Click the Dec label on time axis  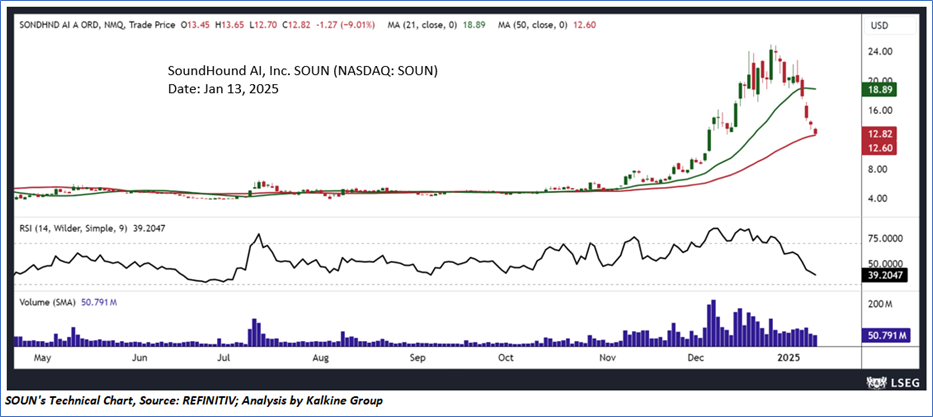695,358
